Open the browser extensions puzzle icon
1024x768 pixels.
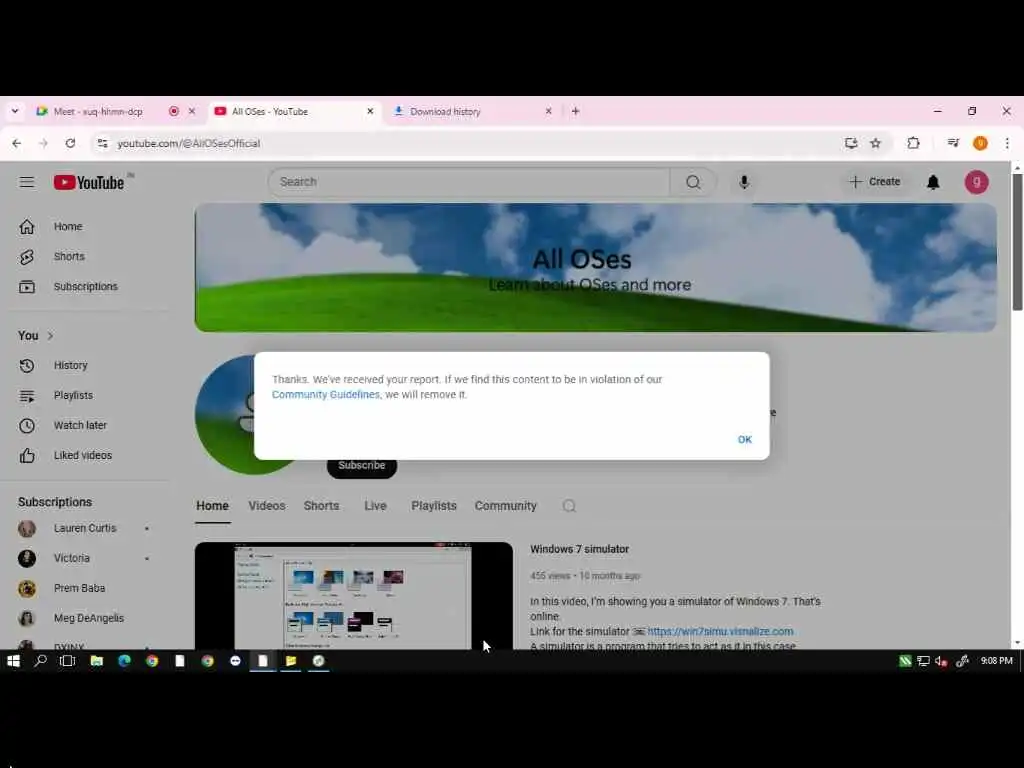point(913,143)
